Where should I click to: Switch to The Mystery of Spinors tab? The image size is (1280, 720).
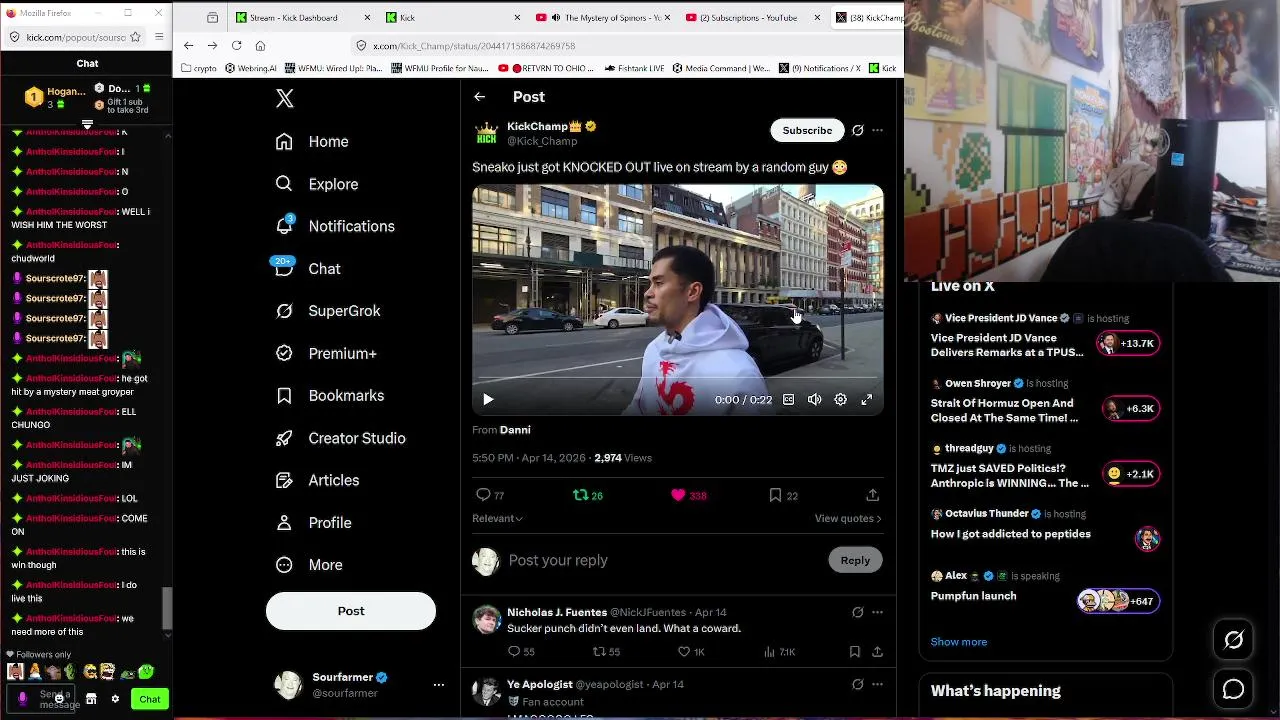point(604,18)
